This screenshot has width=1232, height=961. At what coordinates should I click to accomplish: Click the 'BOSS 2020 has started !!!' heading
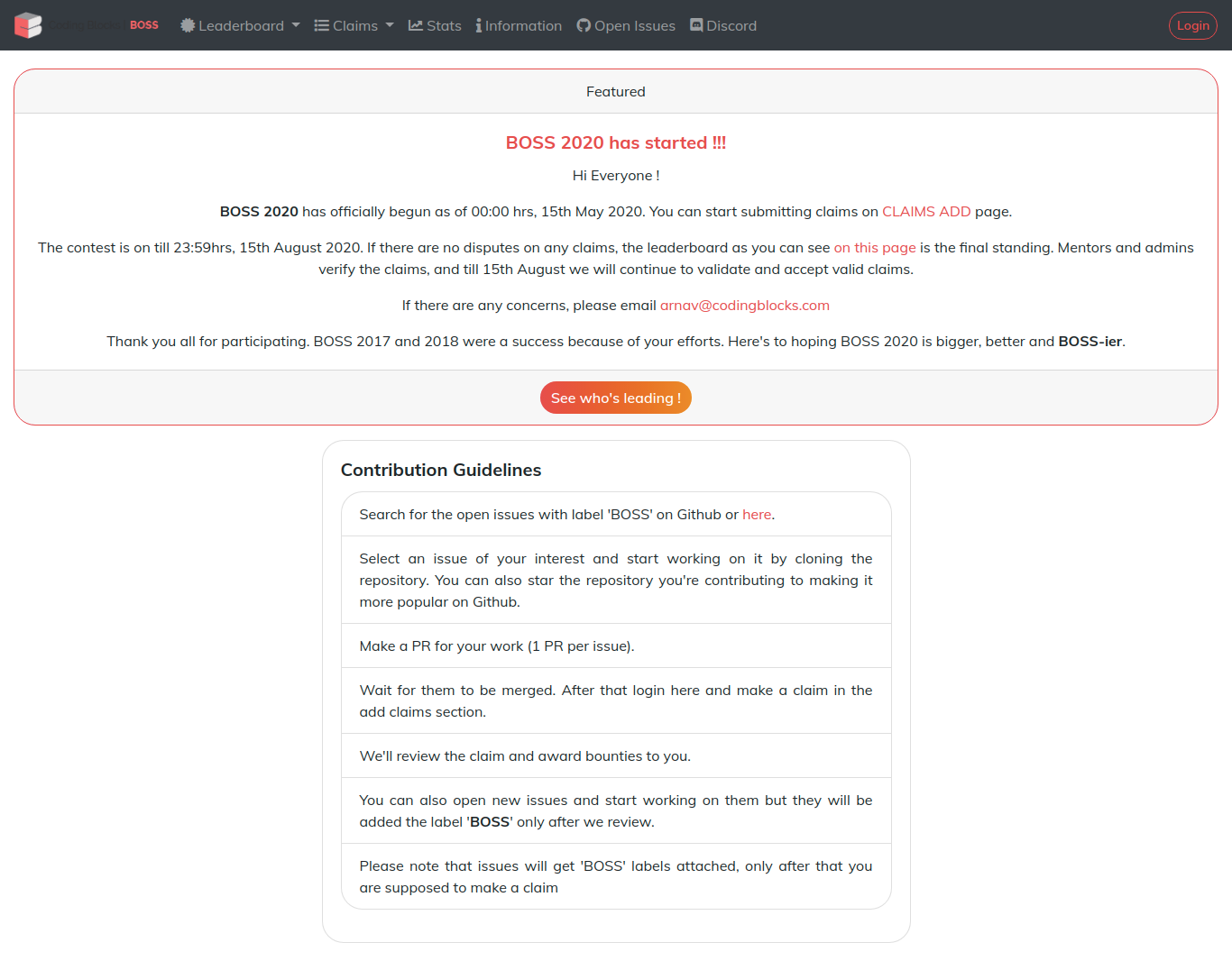(616, 142)
